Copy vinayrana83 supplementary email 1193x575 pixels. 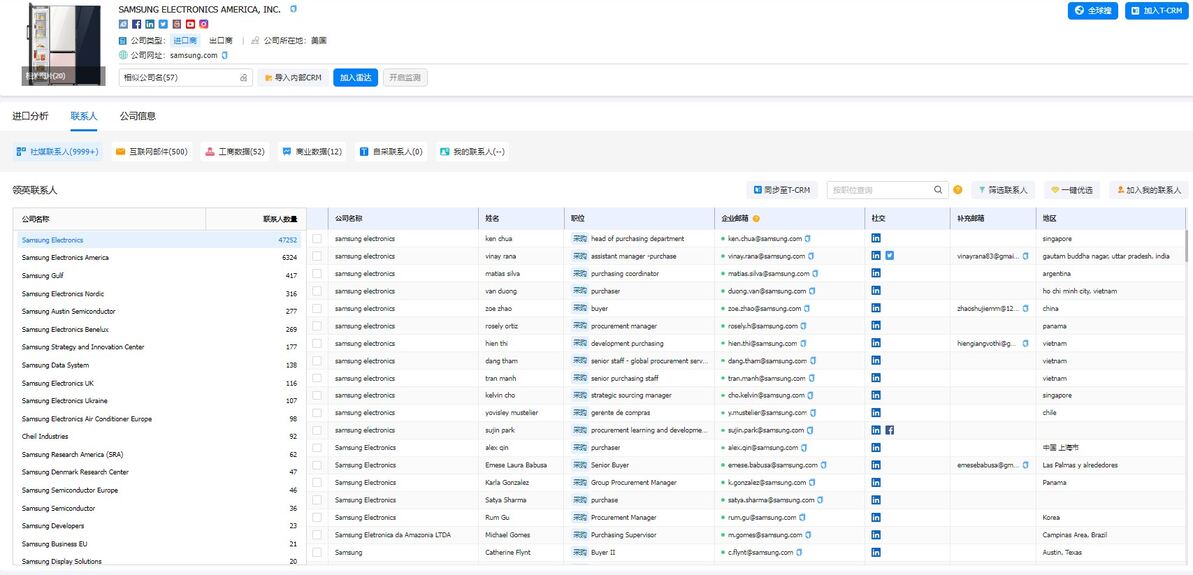click(1026, 256)
